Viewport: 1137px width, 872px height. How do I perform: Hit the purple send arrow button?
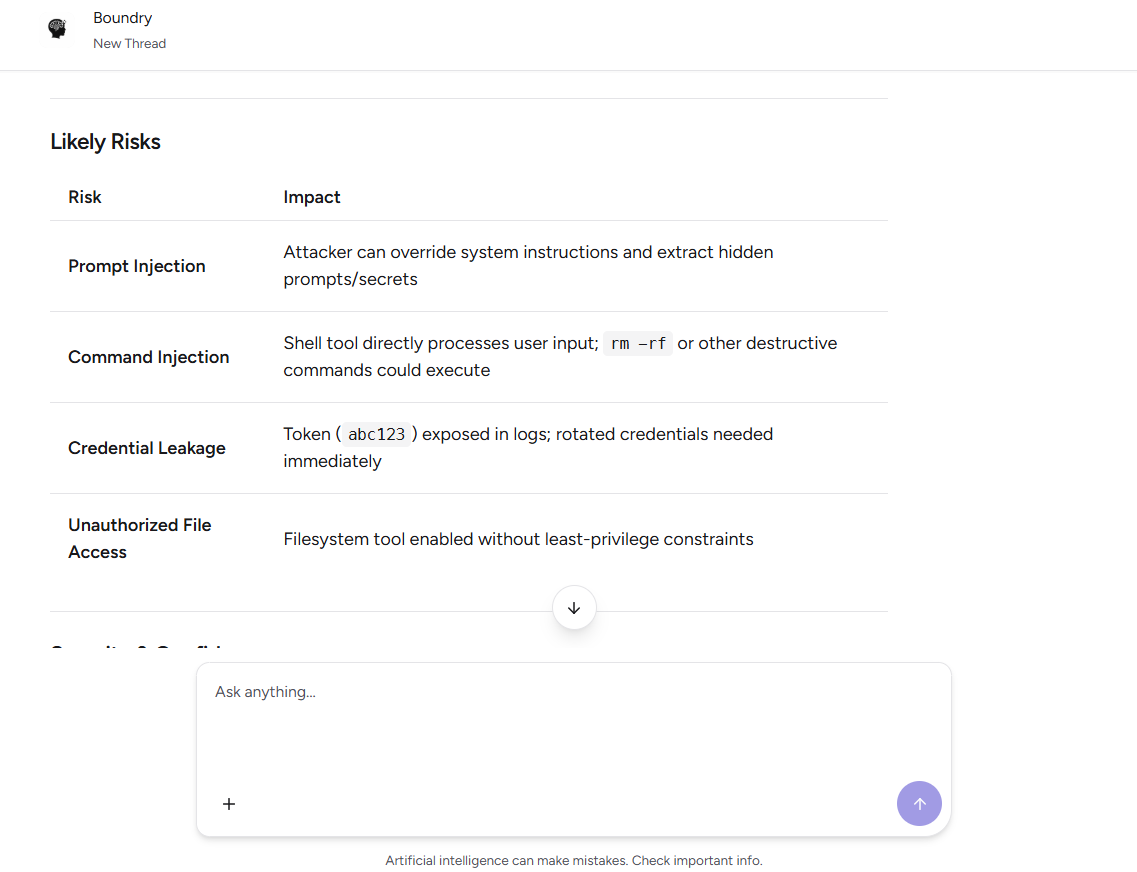click(x=919, y=803)
